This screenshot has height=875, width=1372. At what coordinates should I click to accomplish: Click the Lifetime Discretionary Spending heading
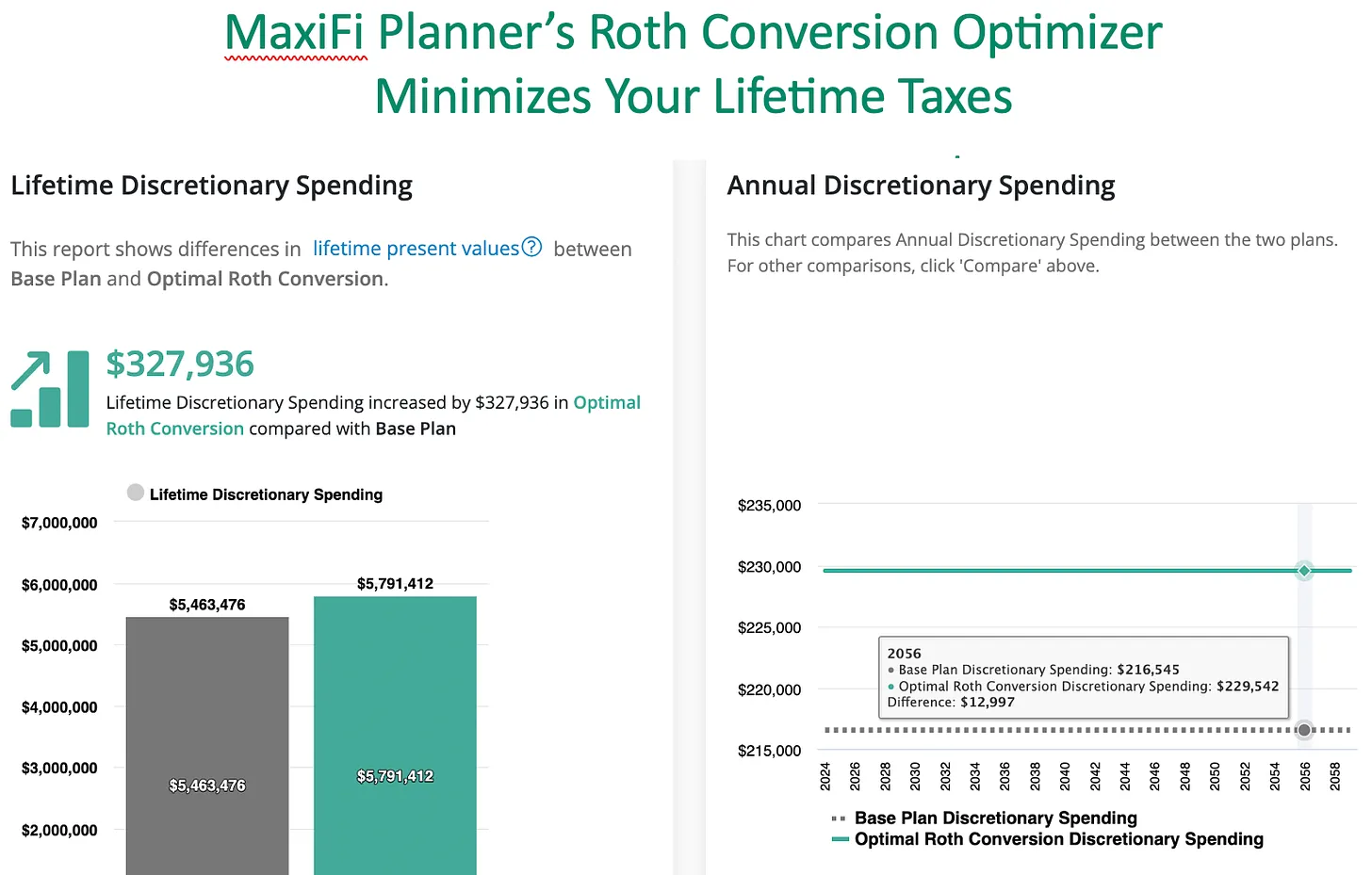pos(211,186)
